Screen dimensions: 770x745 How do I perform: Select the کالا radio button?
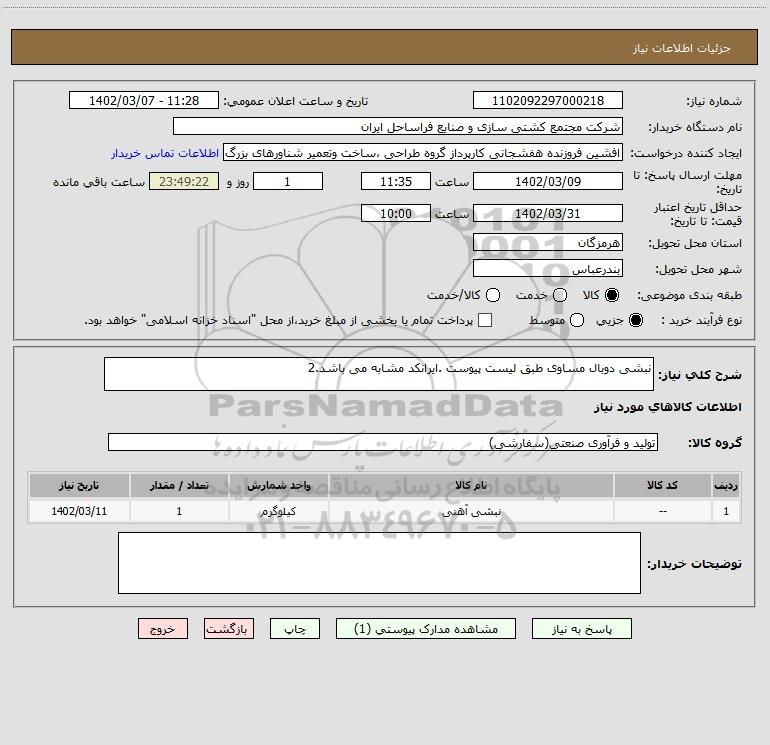pos(612,295)
